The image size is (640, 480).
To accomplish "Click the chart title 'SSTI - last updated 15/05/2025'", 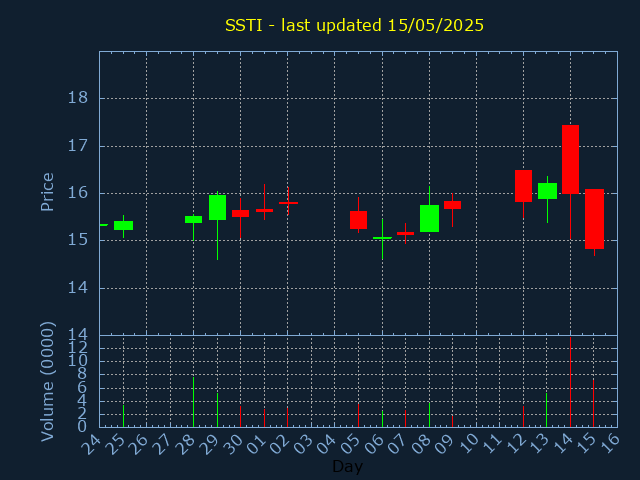I will tap(354, 25).
